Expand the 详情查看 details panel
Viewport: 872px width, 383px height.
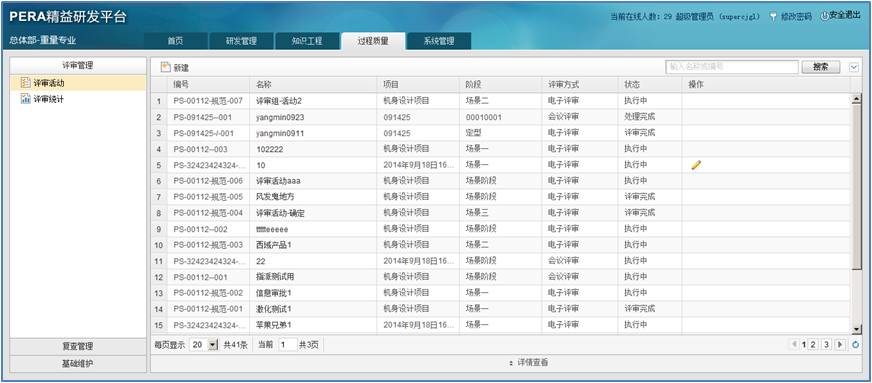pyautogui.click(x=529, y=362)
